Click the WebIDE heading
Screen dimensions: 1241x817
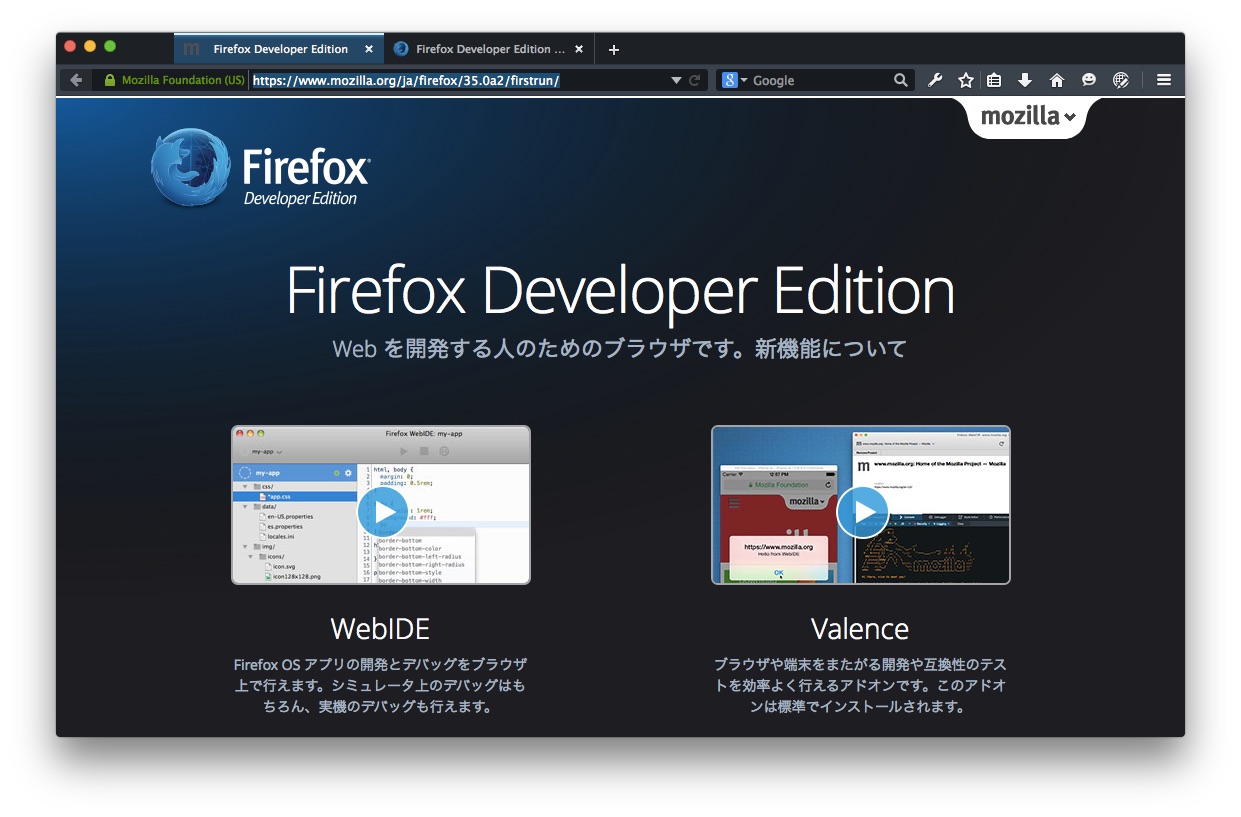point(380,629)
